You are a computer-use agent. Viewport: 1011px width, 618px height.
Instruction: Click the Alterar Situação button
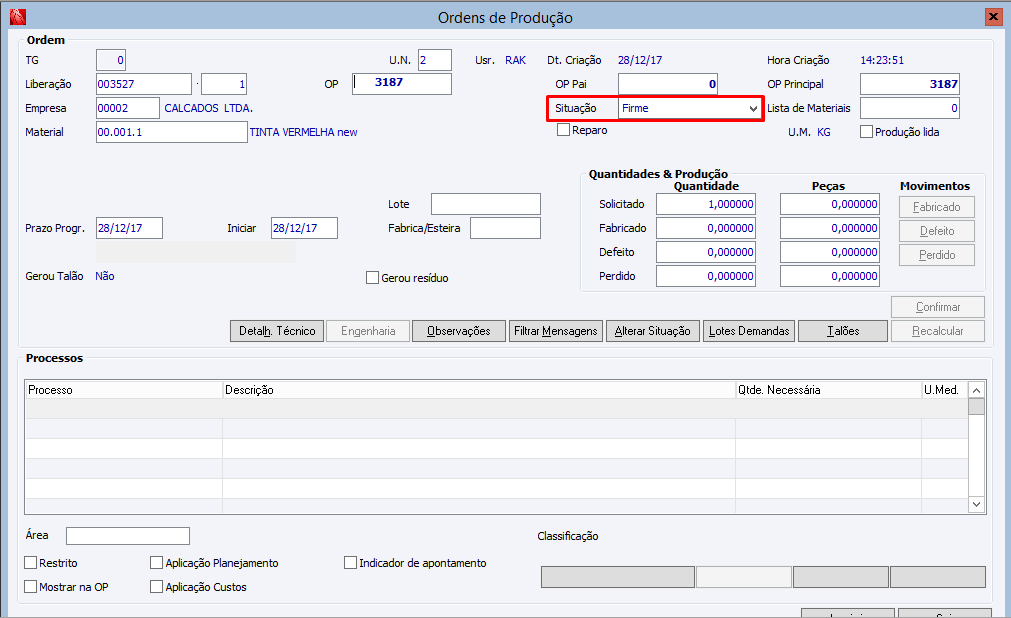point(652,331)
